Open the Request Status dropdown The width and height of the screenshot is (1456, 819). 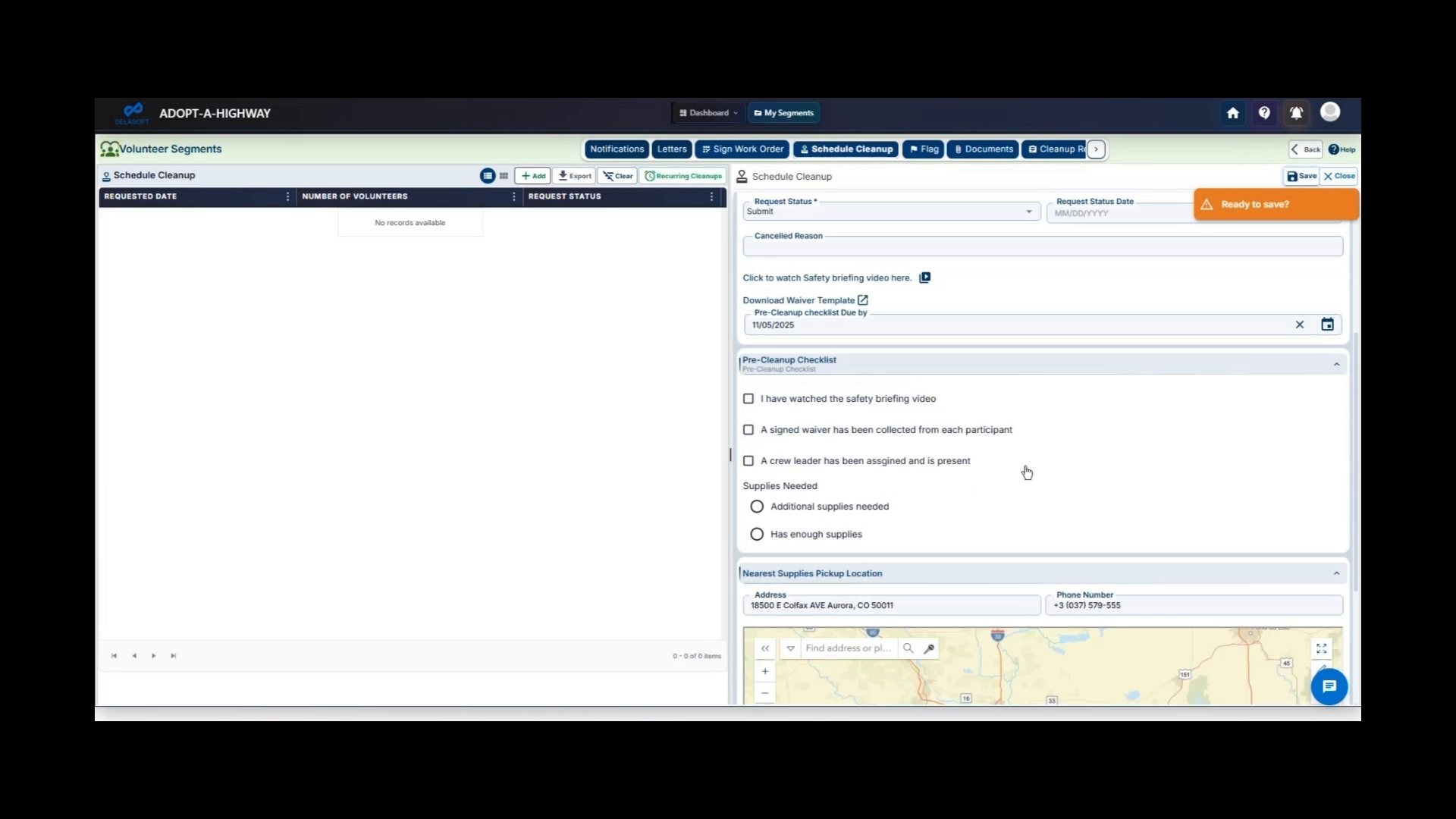click(1028, 212)
